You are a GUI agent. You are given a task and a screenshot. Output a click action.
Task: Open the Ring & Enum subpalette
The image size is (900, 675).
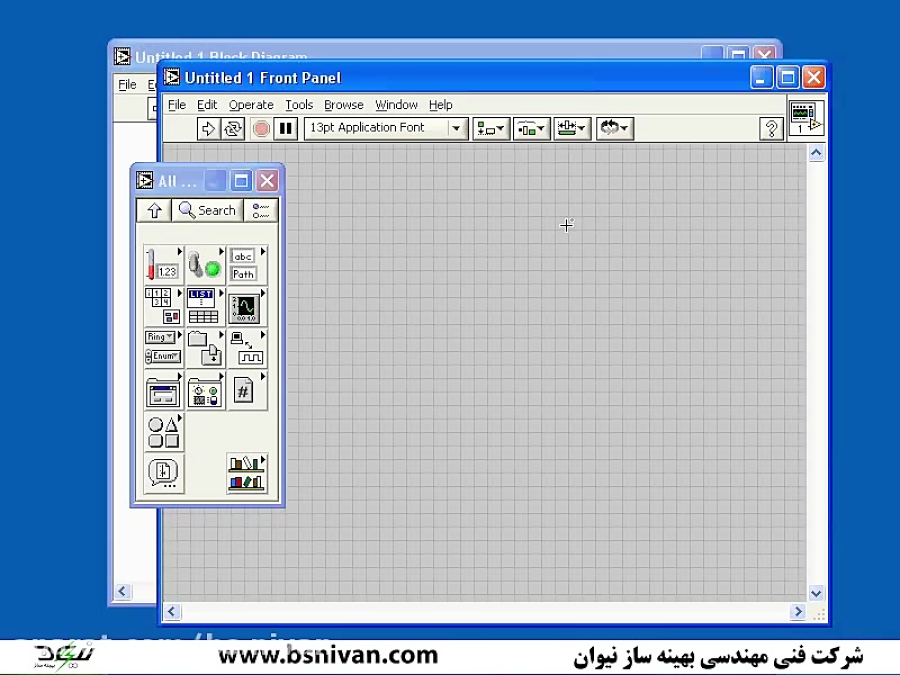(x=164, y=348)
